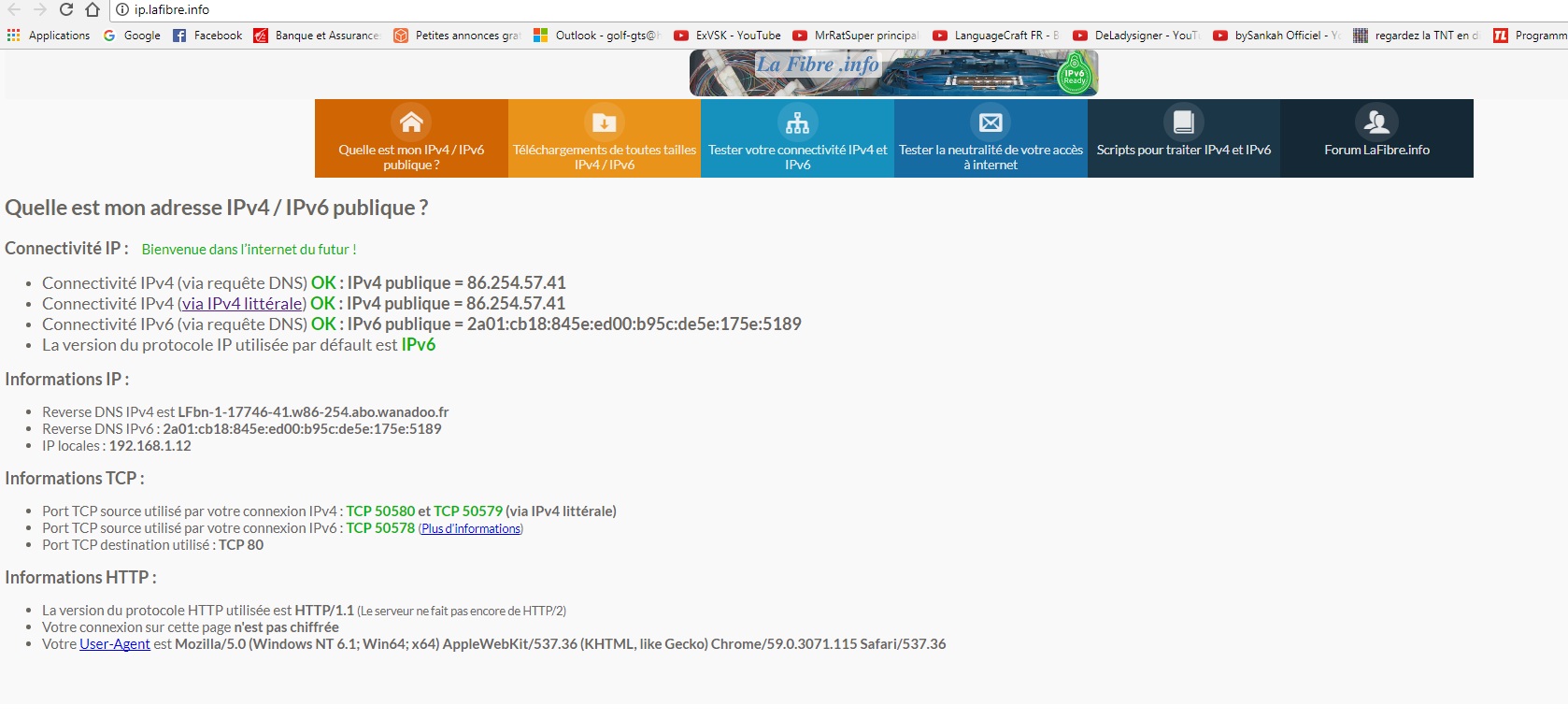The height and width of the screenshot is (720, 1568).
Task: Open LanguageCraft FR bookmark
Action: (x=996, y=36)
